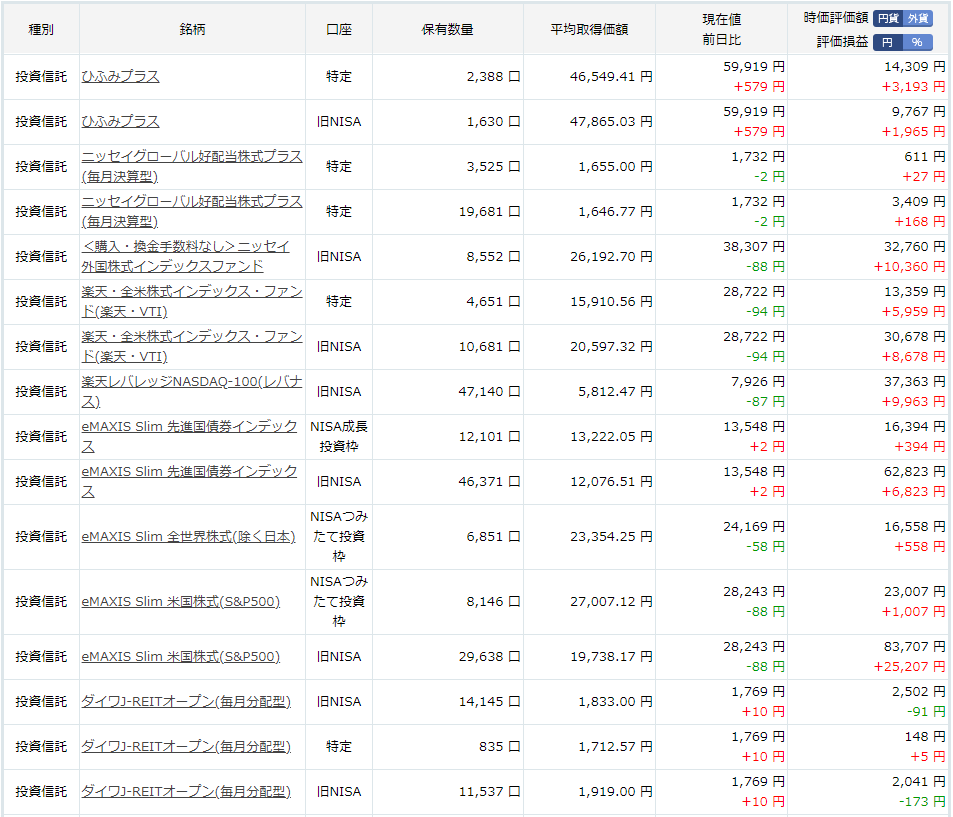Open eMAXIS Slim 先進国債券 in NISA成長投資枠
The height and width of the screenshot is (817, 953).
[x=190, y=436]
